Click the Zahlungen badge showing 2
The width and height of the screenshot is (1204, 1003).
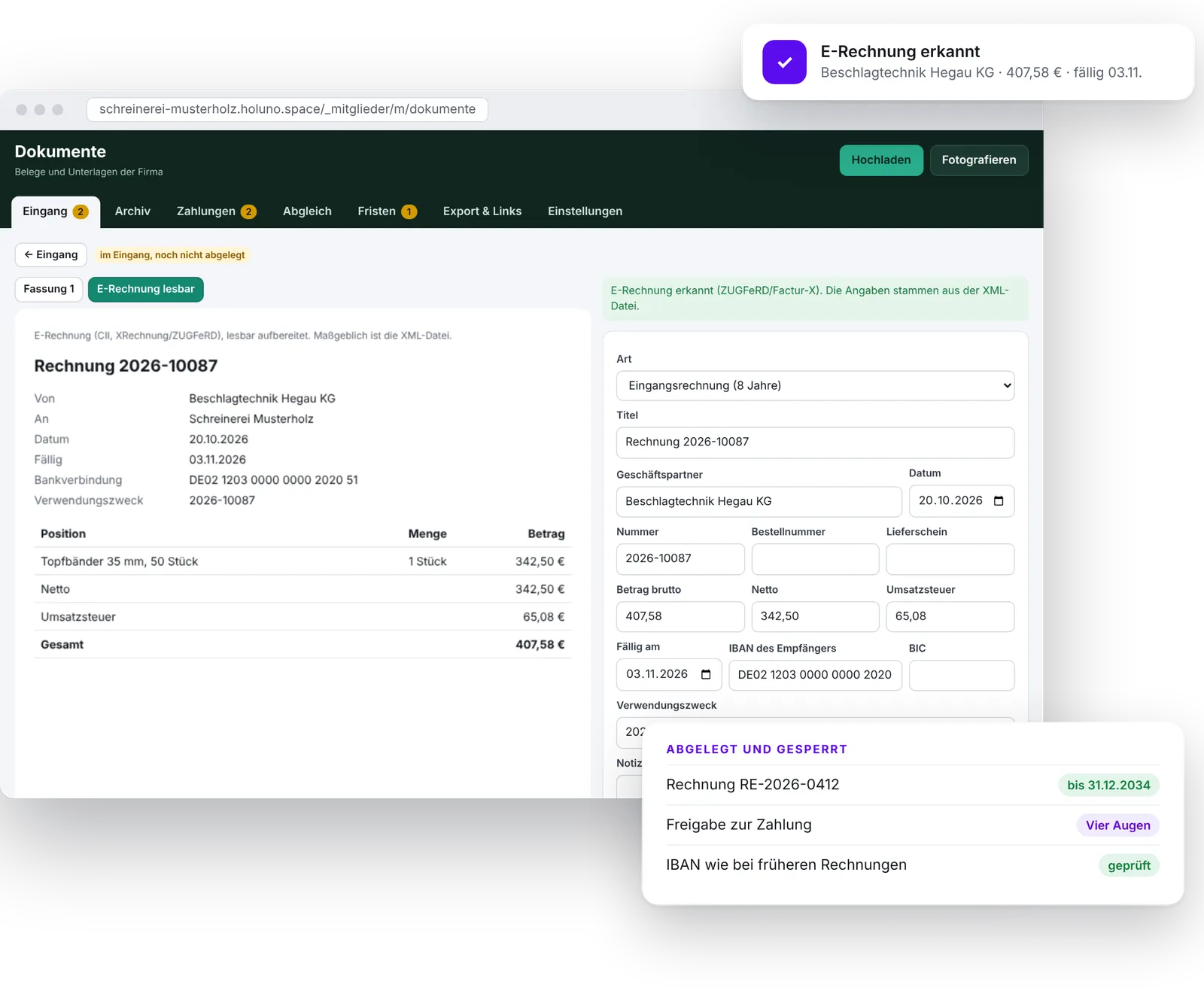click(x=248, y=211)
